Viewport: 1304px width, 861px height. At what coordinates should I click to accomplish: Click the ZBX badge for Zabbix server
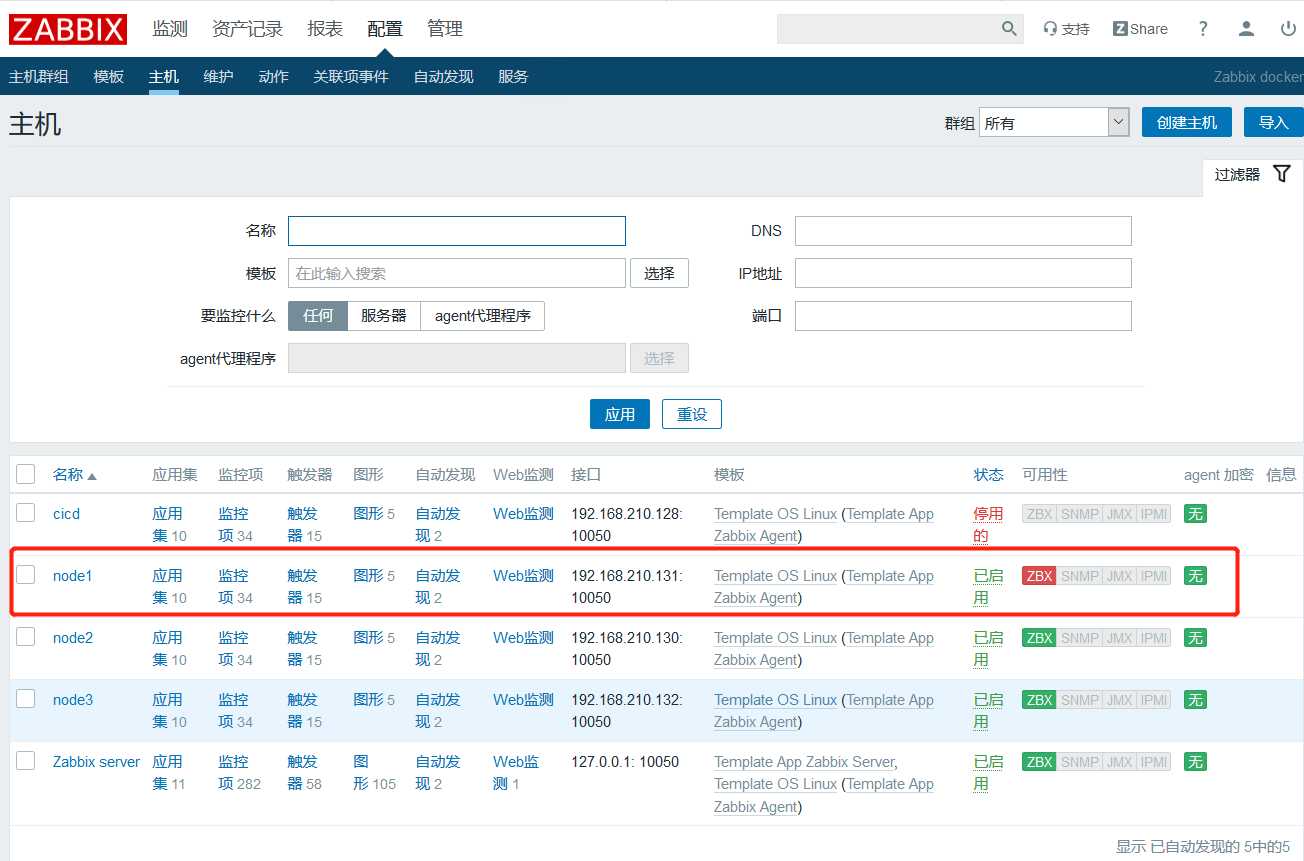click(x=1039, y=762)
